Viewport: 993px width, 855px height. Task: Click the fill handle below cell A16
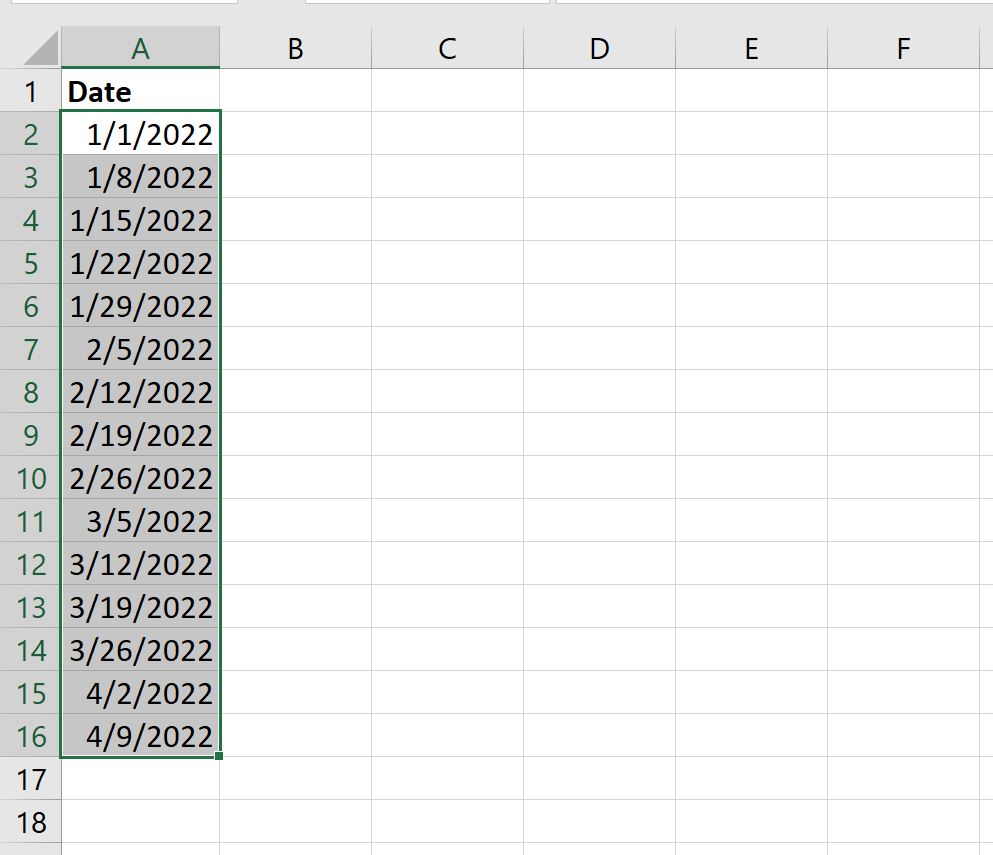(219, 756)
